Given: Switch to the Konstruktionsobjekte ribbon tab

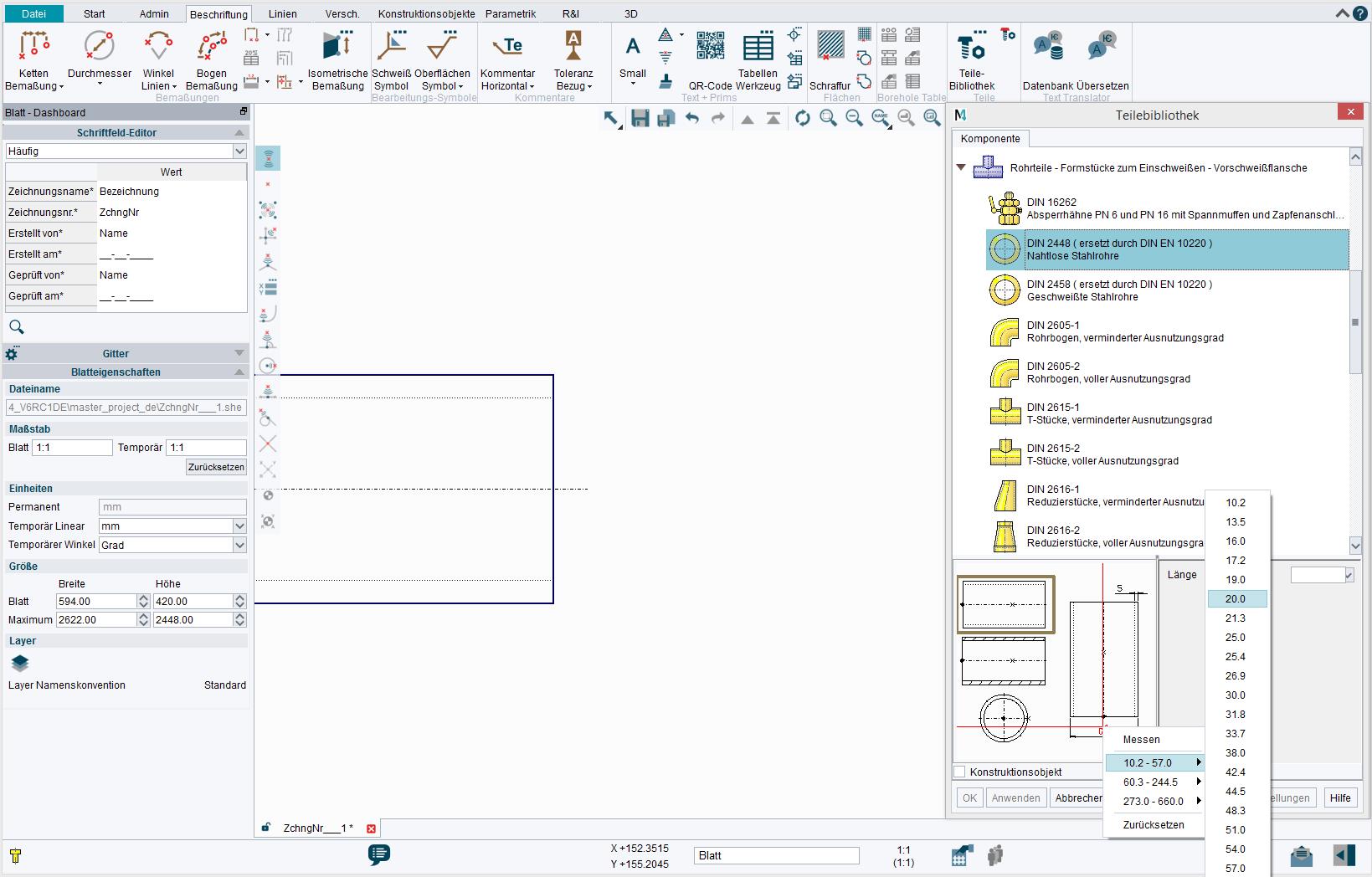Looking at the screenshot, I should point(426,13).
